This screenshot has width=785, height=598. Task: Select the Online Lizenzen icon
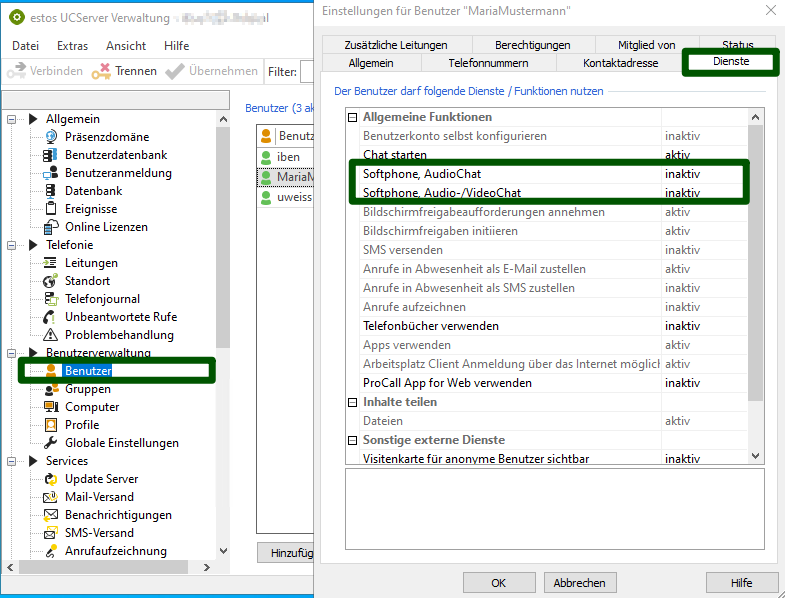point(50,227)
